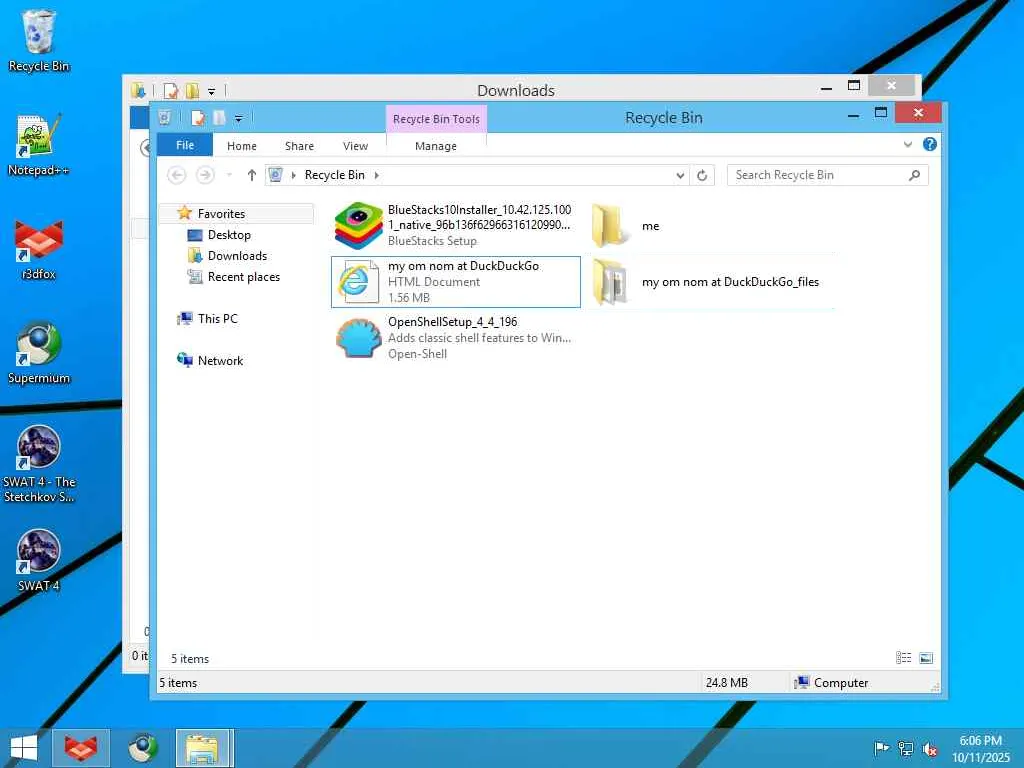Open the network tray icon
This screenshot has height=768, width=1024.
point(906,748)
